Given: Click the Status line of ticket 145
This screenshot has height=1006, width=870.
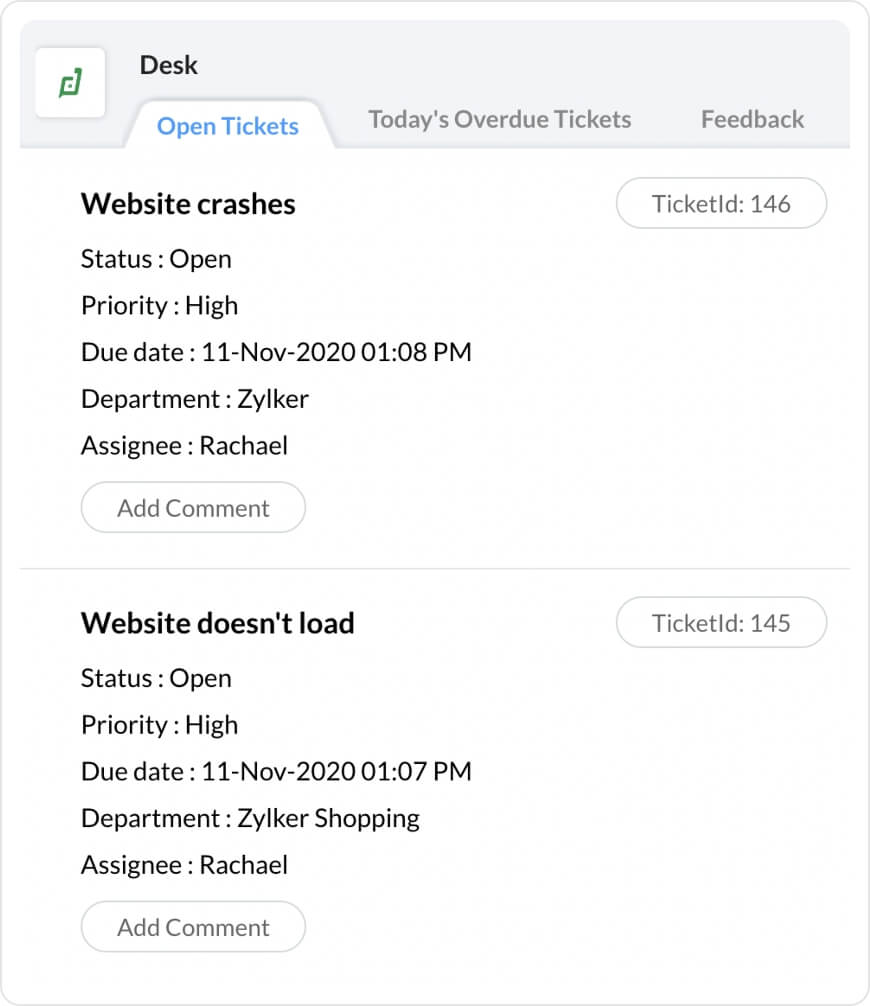Looking at the screenshot, I should [x=156, y=678].
